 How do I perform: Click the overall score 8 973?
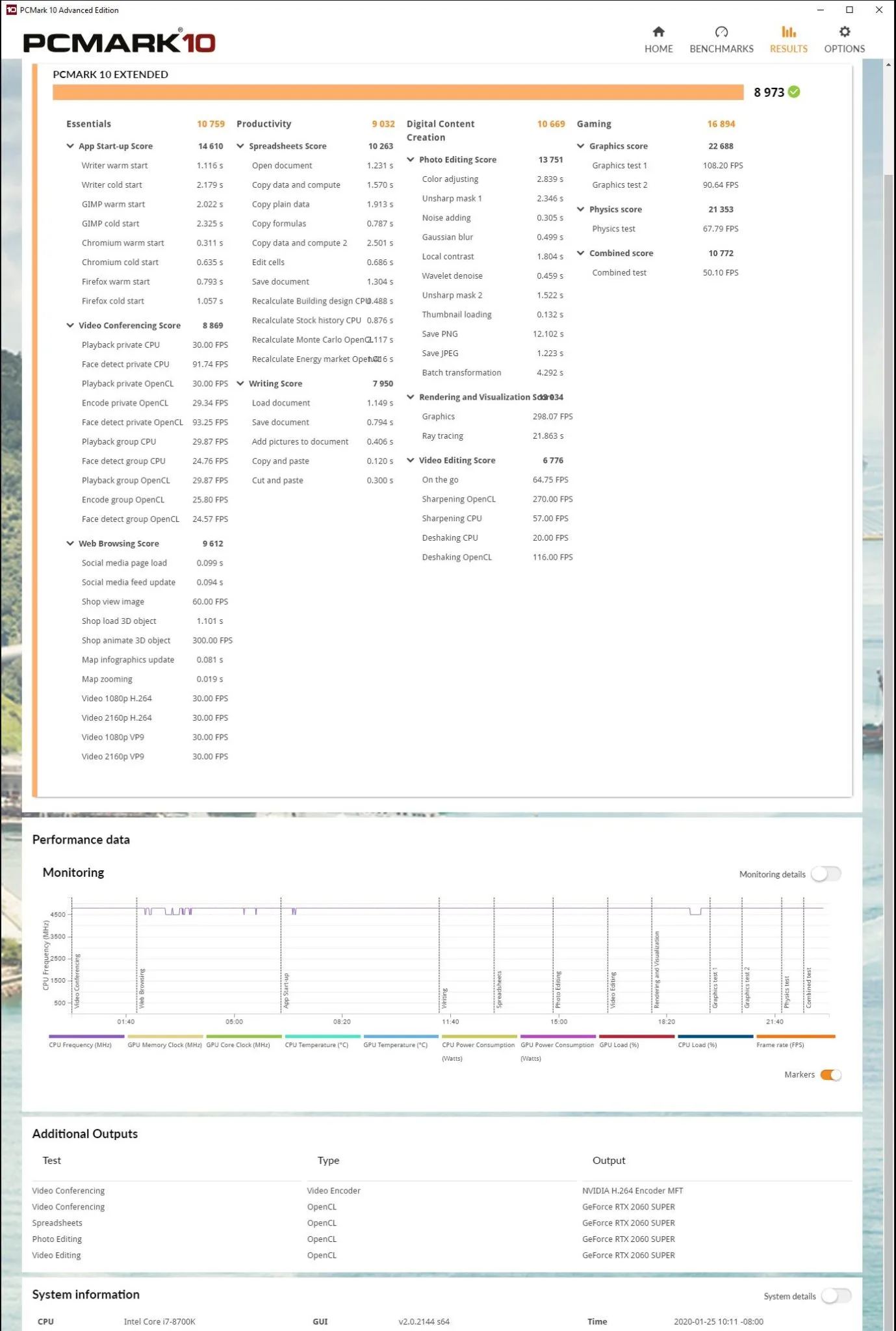point(769,92)
